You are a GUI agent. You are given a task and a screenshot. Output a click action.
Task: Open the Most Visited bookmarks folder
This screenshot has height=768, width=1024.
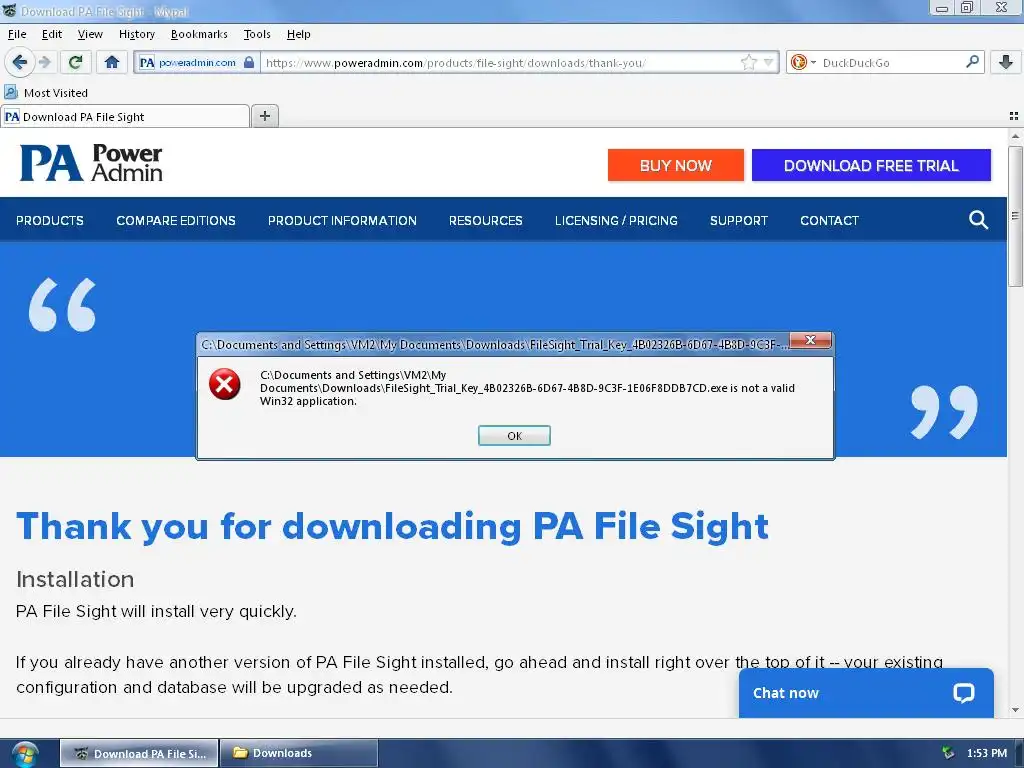click(46, 93)
